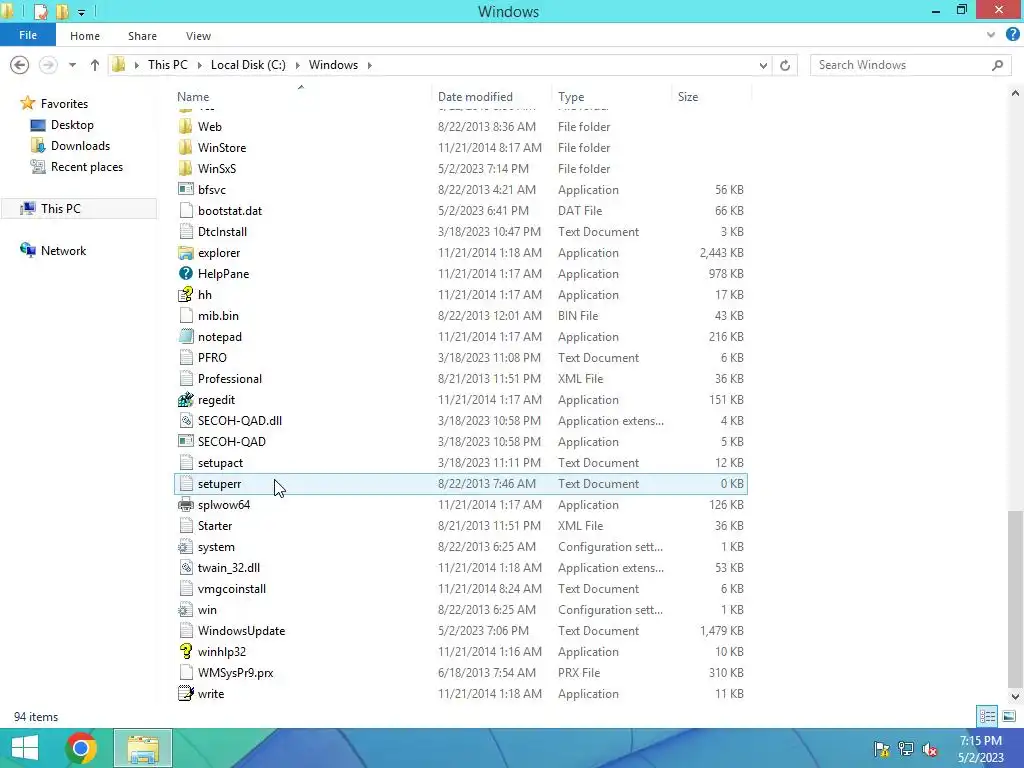Select Recent places in the navigation pane
This screenshot has height=768, width=1024.
tap(87, 167)
